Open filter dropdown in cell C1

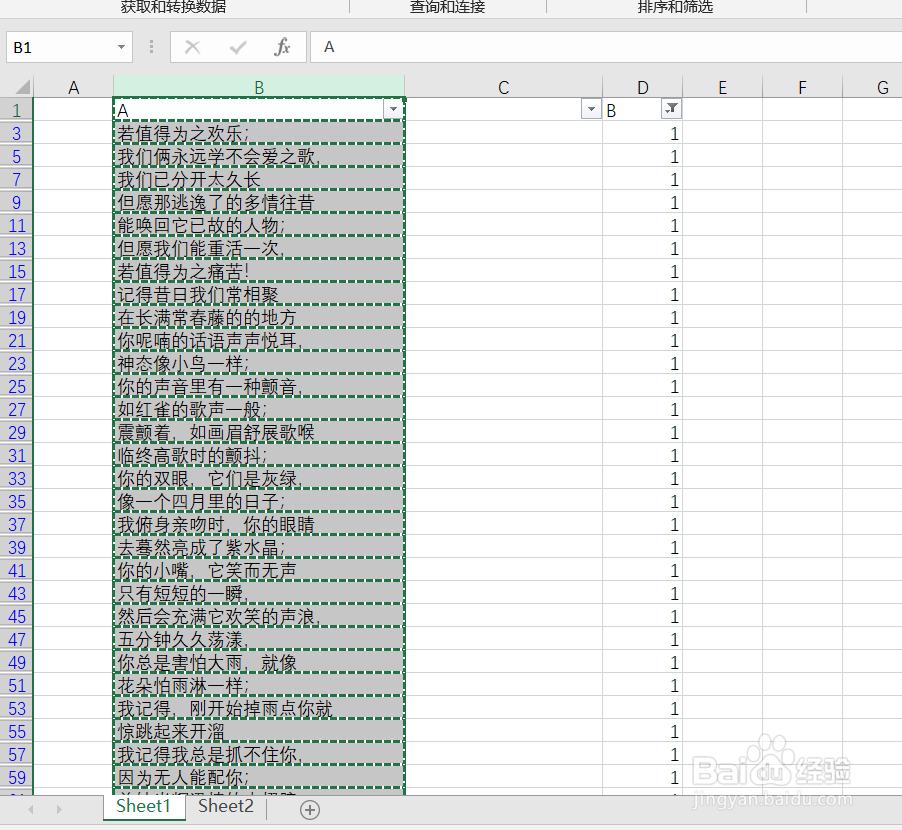(591, 109)
